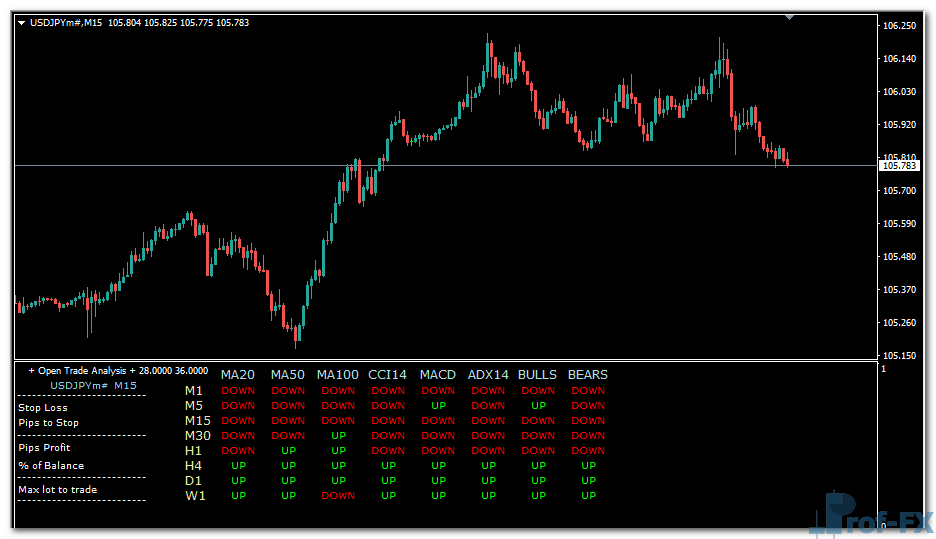The image size is (936, 539).
Task: Click the grey chart shift marker triangle
Action: coord(790,17)
